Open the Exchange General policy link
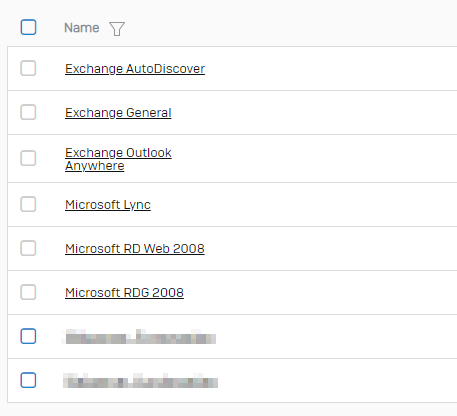Viewport: 457px width, 416px height. click(x=118, y=113)
